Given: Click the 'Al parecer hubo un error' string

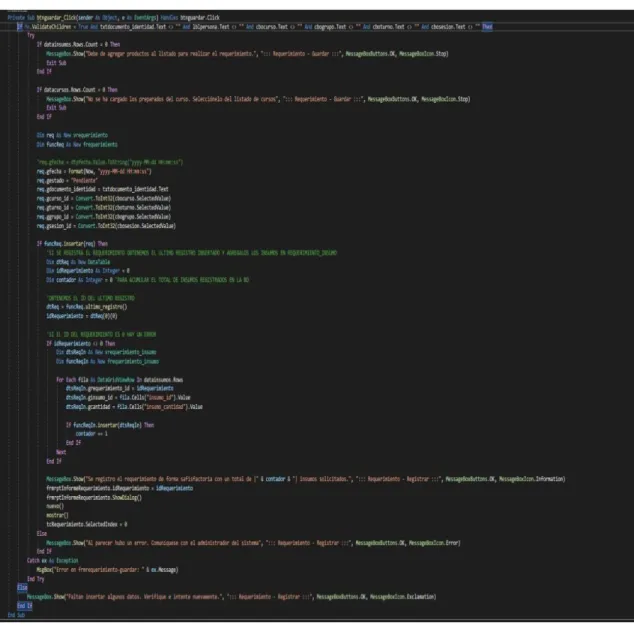Looking at the screenshot, I should coord(175,543).
